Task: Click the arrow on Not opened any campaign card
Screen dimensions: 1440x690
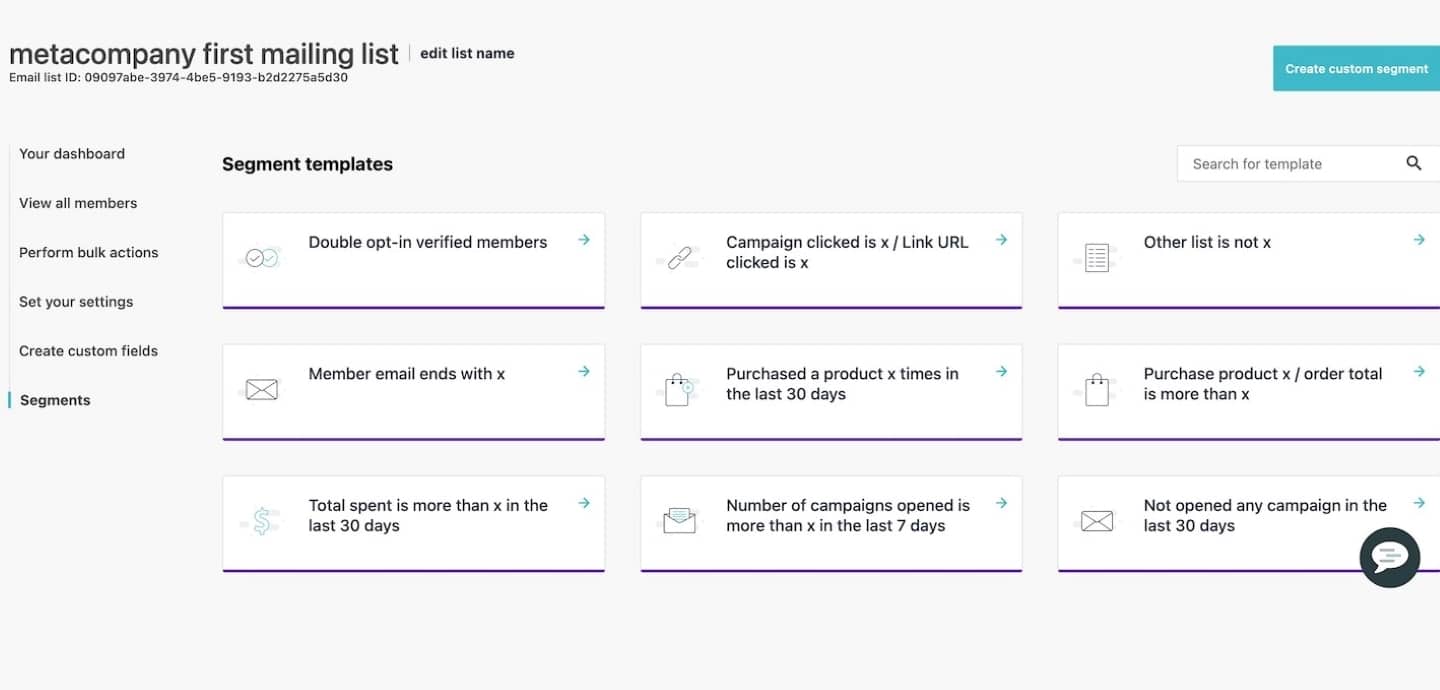Action: tap(1419, 503)
